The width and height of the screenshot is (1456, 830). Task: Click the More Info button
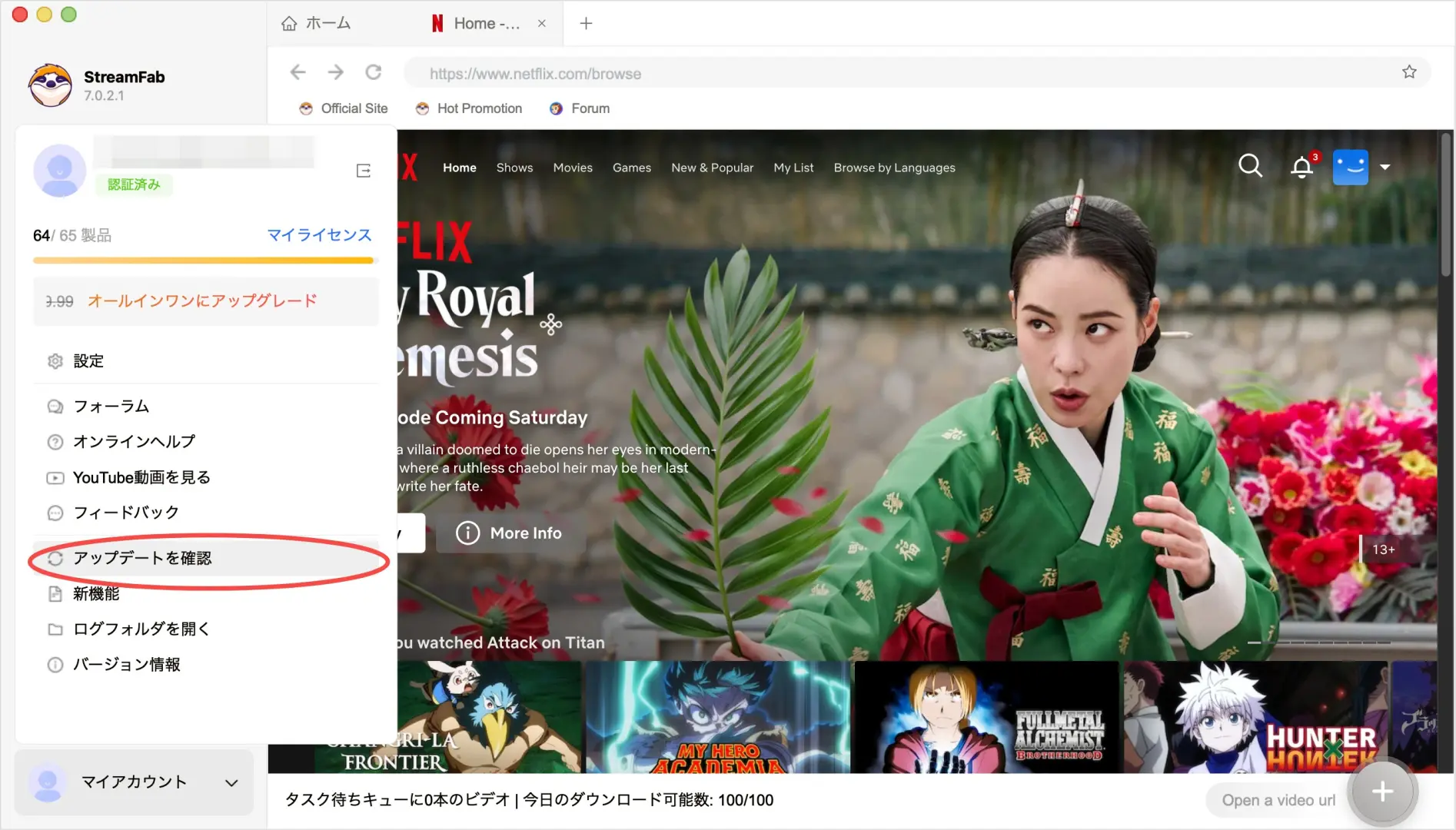point(510,533)
